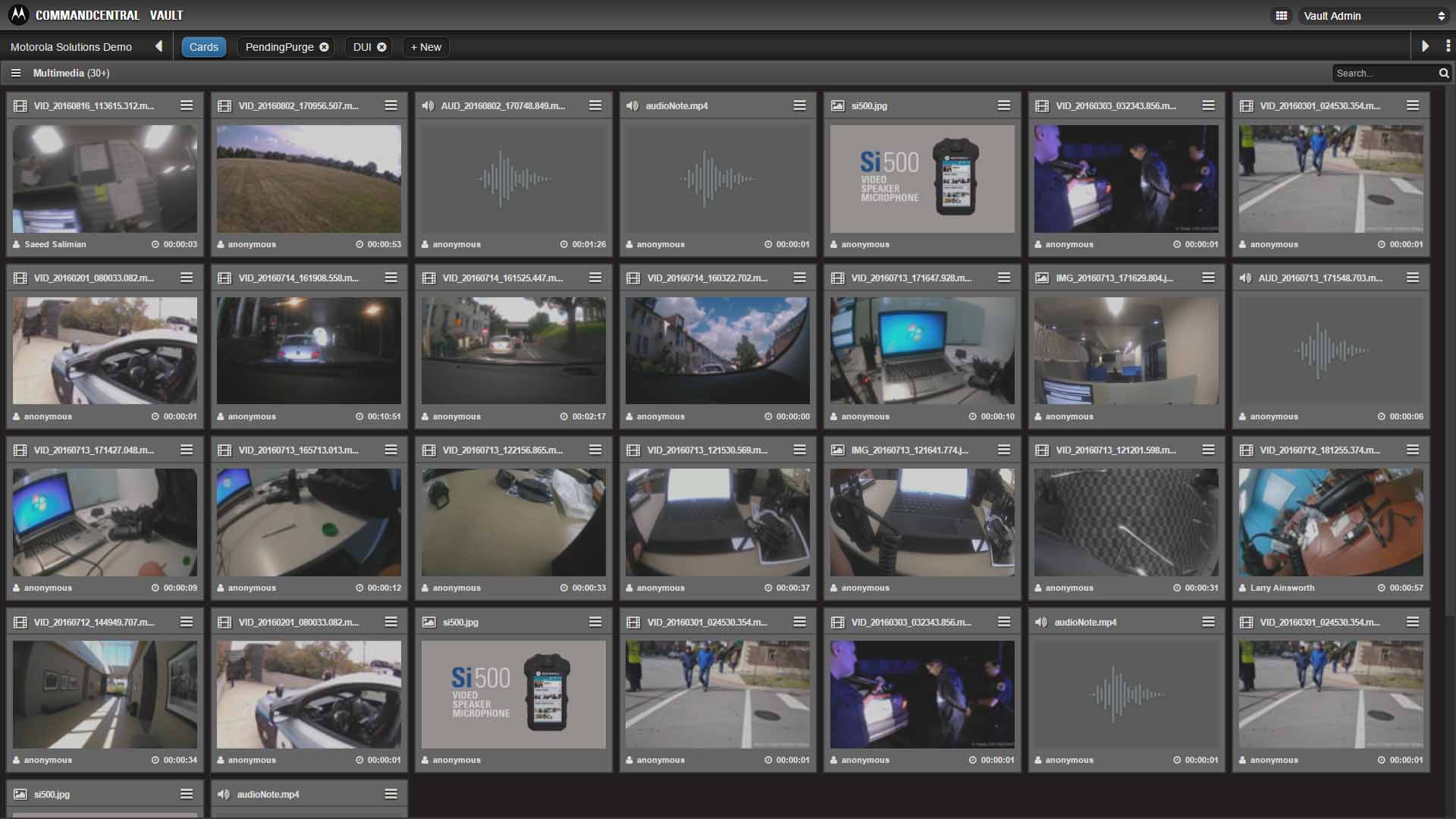Open the Motorola logo menu
The height and width of the screenshot is (819, 1456).
17,14
